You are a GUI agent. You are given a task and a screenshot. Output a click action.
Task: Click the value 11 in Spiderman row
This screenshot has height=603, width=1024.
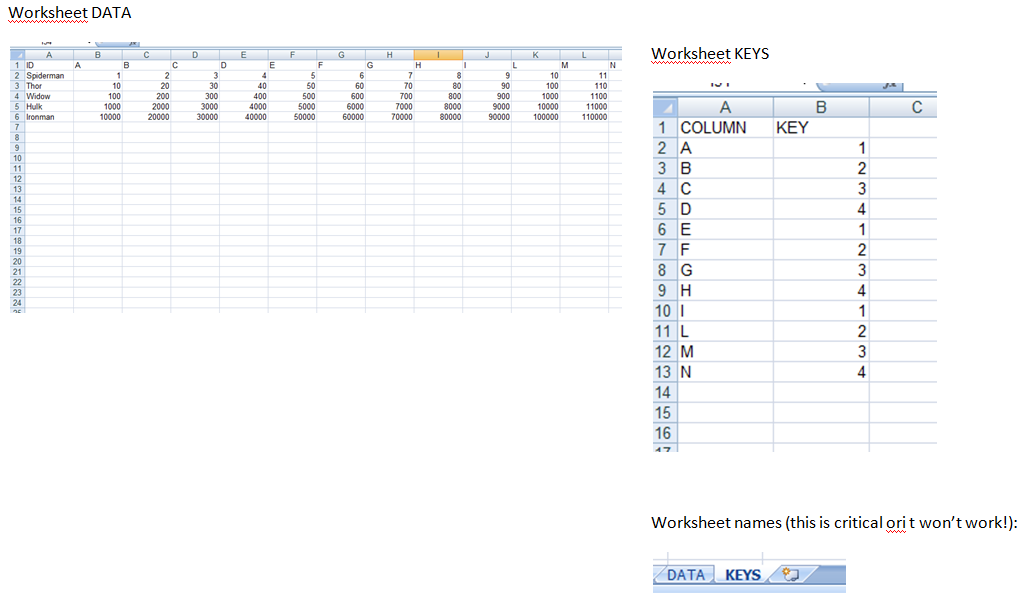pyautogui.click(x=584, y=76)
